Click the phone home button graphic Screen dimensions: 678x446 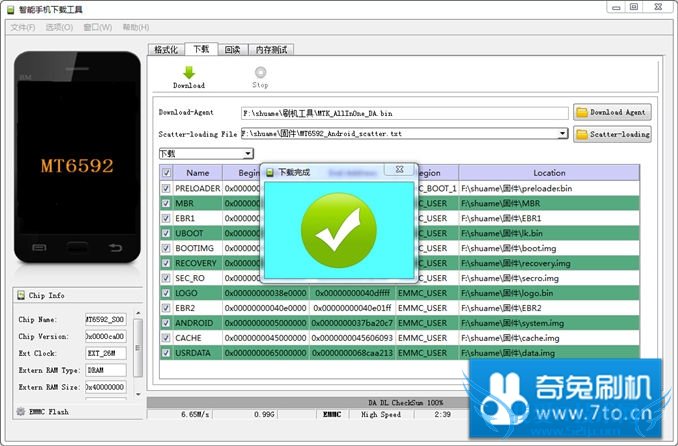[77, 247]
